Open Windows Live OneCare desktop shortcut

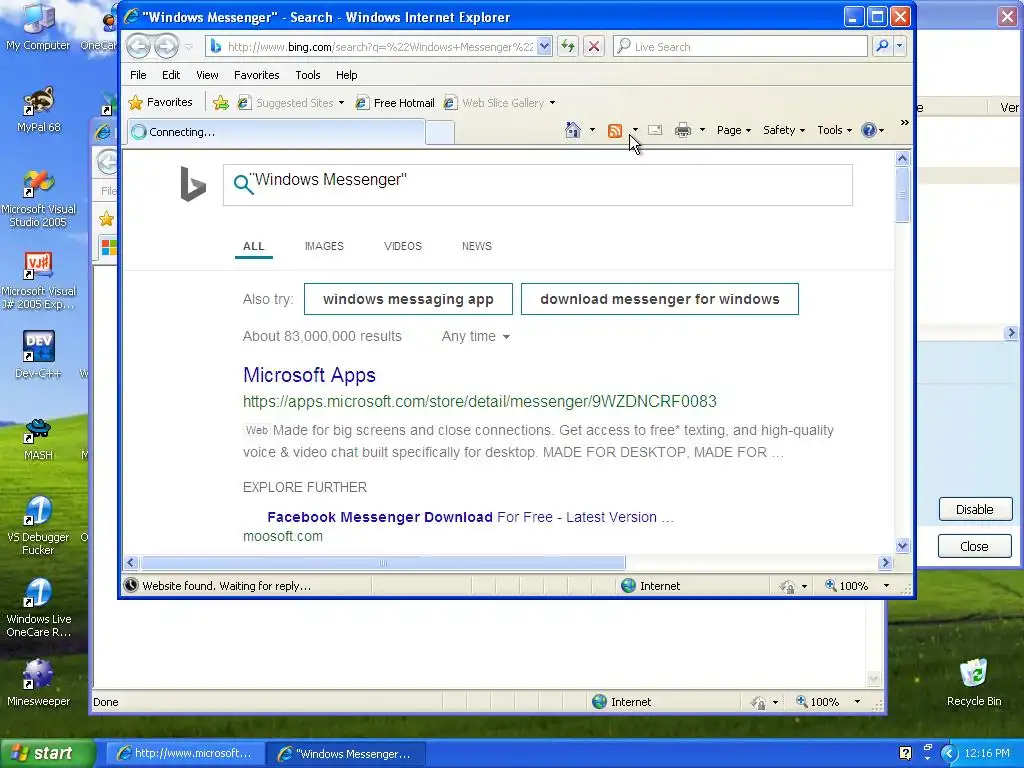point(38,609)
